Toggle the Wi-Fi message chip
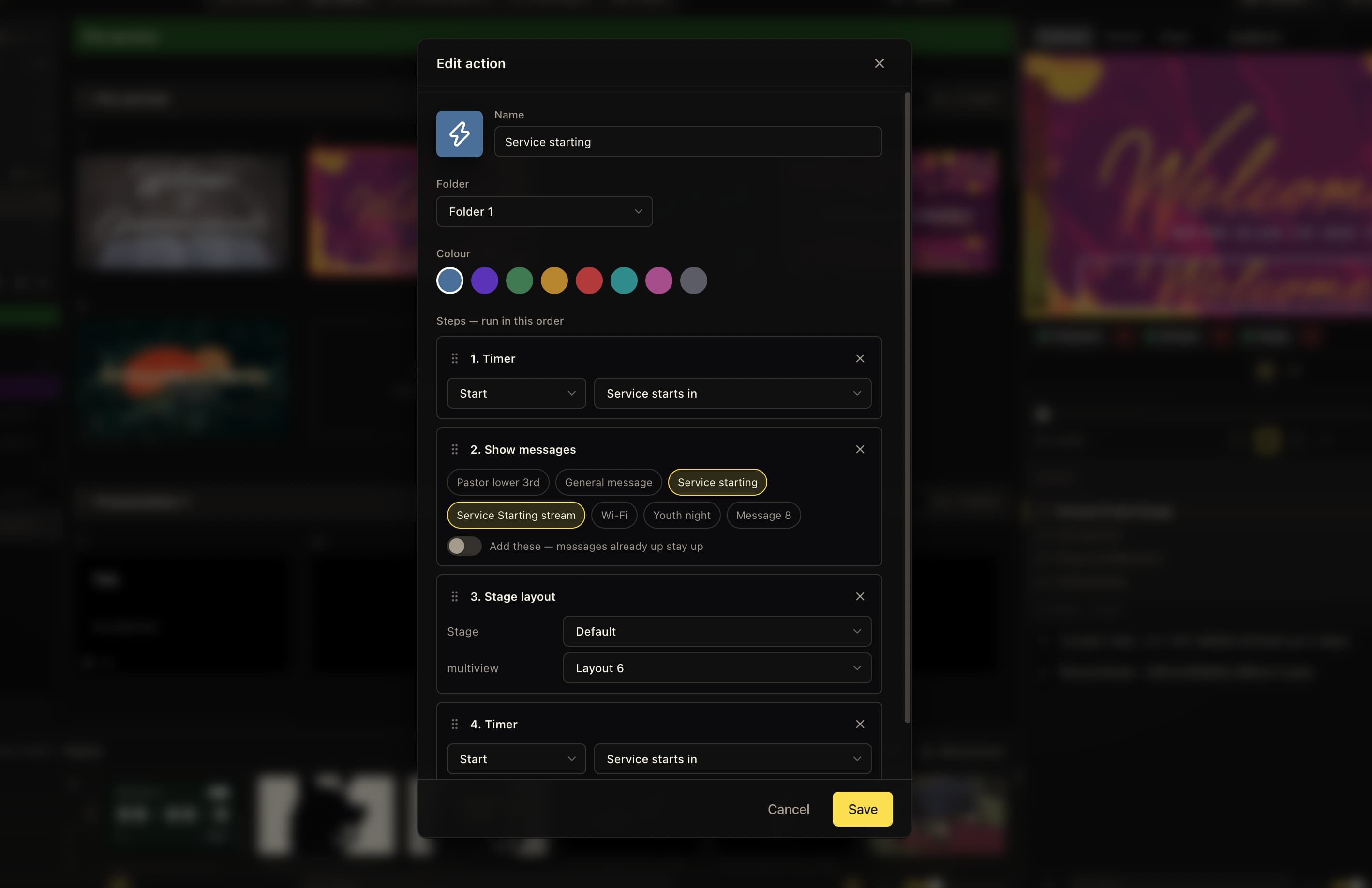The image size is (1372, 888). pyautogui.click(x=614, y=515)
